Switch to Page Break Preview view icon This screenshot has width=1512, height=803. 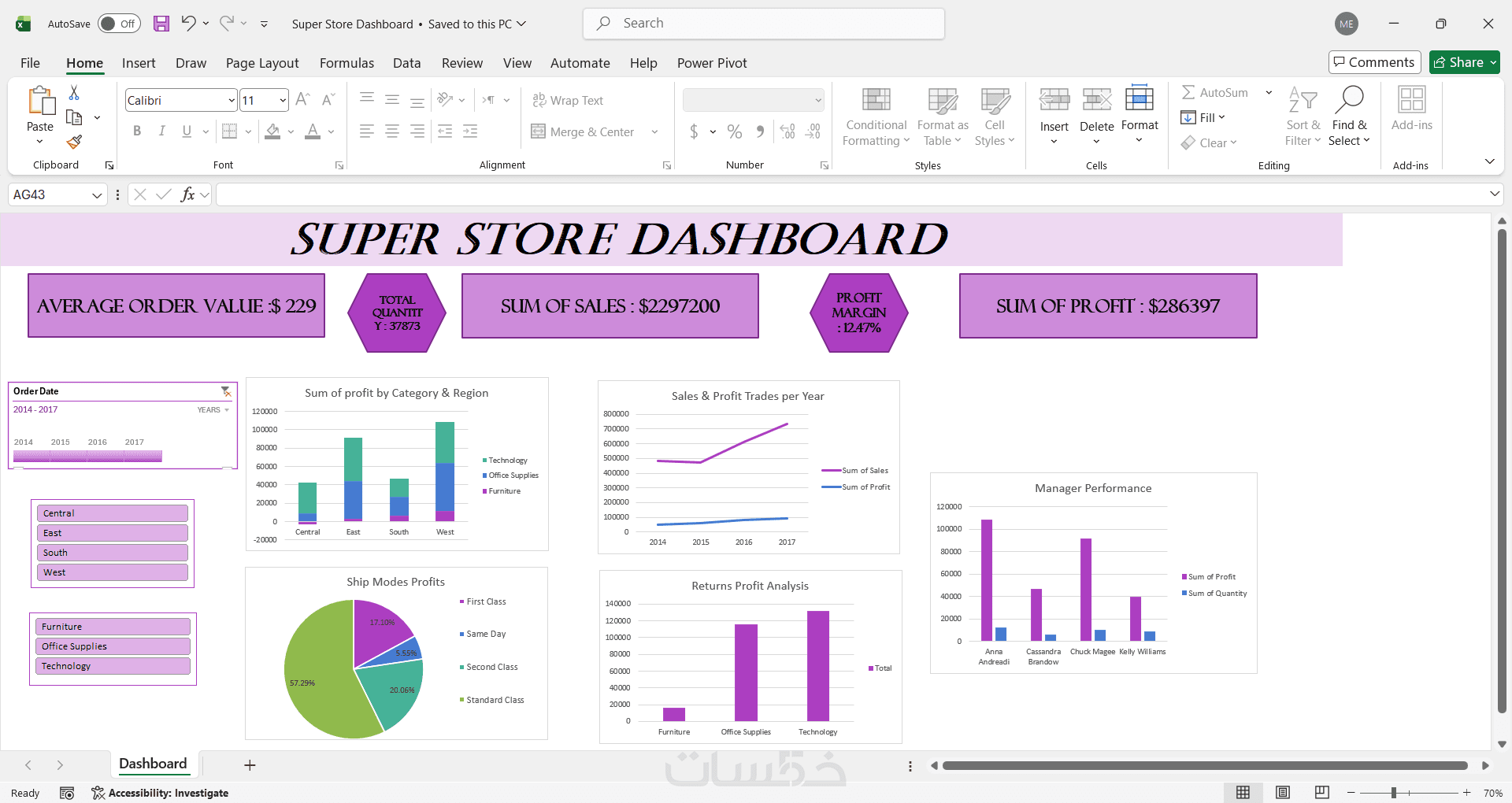[1322, 792]
